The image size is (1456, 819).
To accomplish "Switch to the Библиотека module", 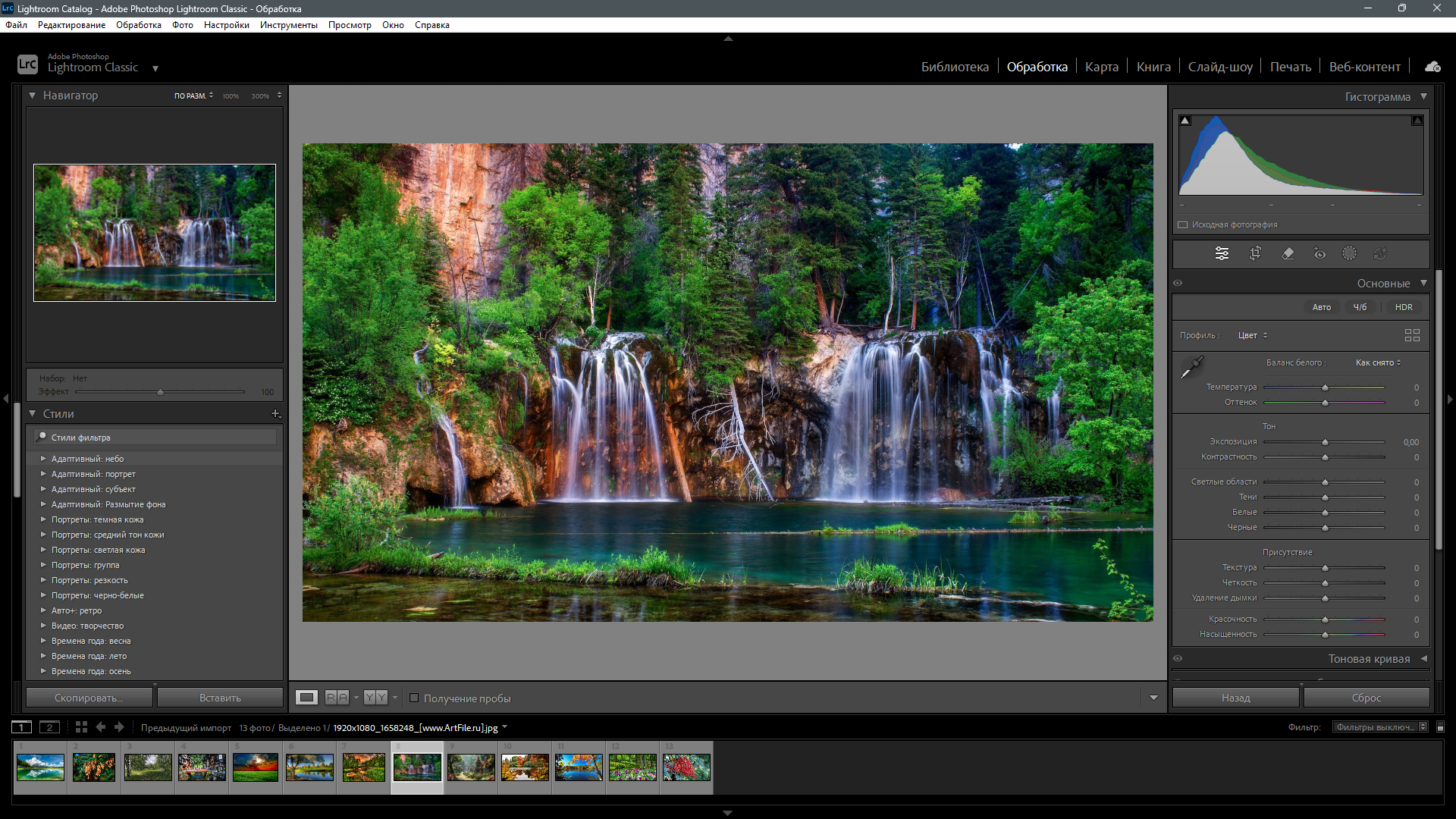I will [x=954, y=67].
